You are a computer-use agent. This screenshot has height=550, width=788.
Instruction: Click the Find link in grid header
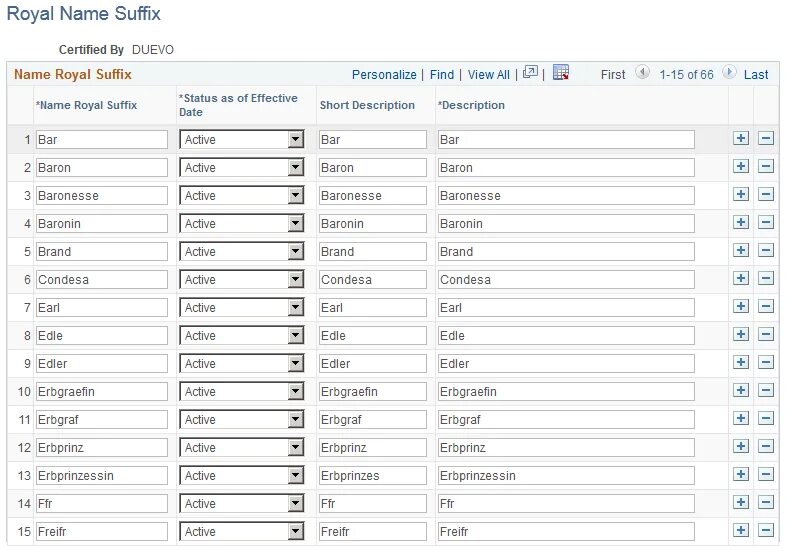click(442, 75)
